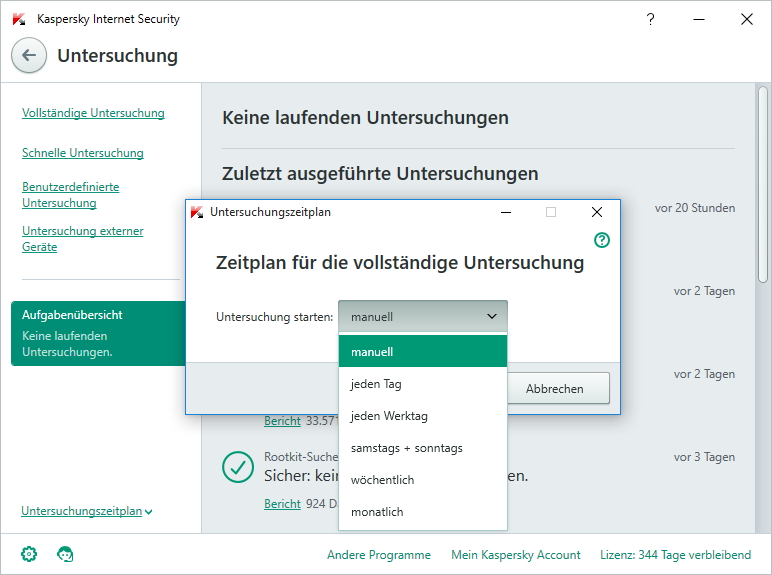Expand the Untersuchungszeitplan link chevron
This screenshot has width=772, height=575.
[x=149, y=512]
